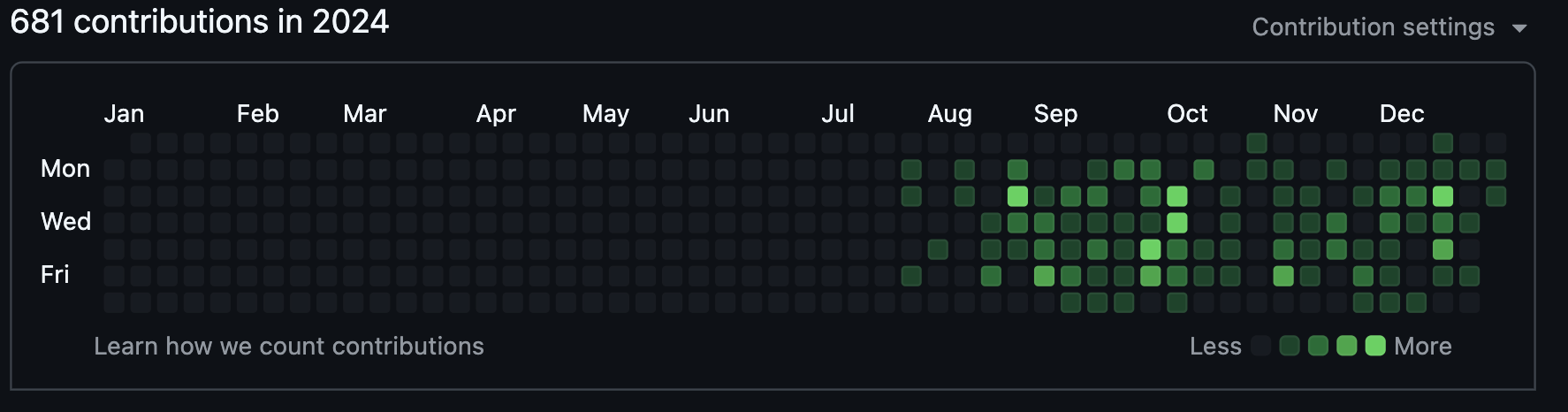Click the 681 contributions in 2024 heading
1568x412 pixels.
tap(200, 22)
